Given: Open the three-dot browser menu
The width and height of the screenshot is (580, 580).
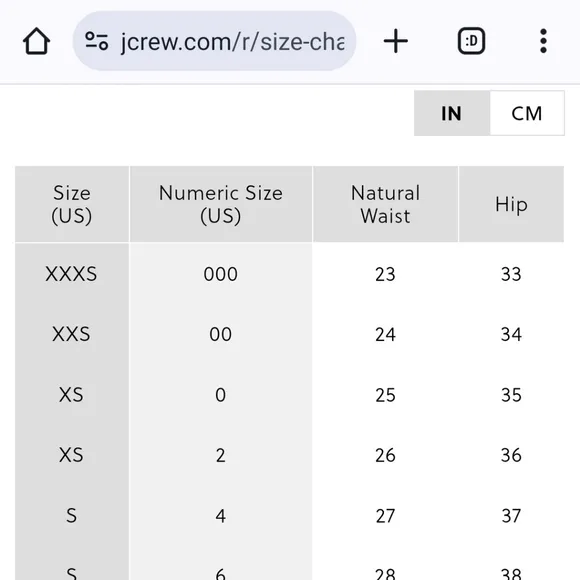Looking at the screenshot, I should (543, 41).
